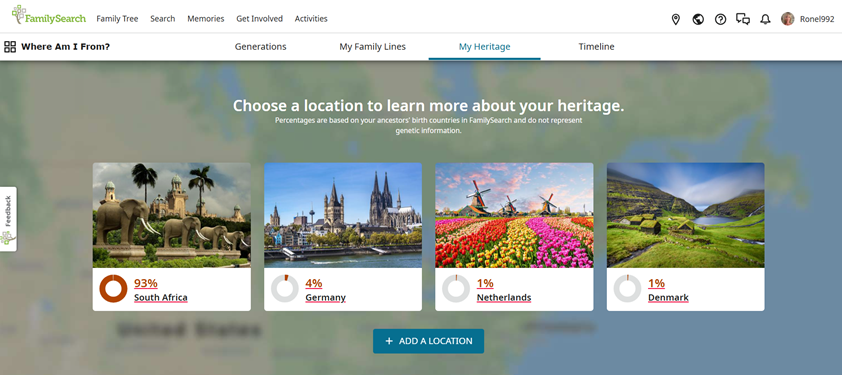The width and height of the screenshot is (842, 375).
Task: Click the globe language icon
Action: pos(698,19)
